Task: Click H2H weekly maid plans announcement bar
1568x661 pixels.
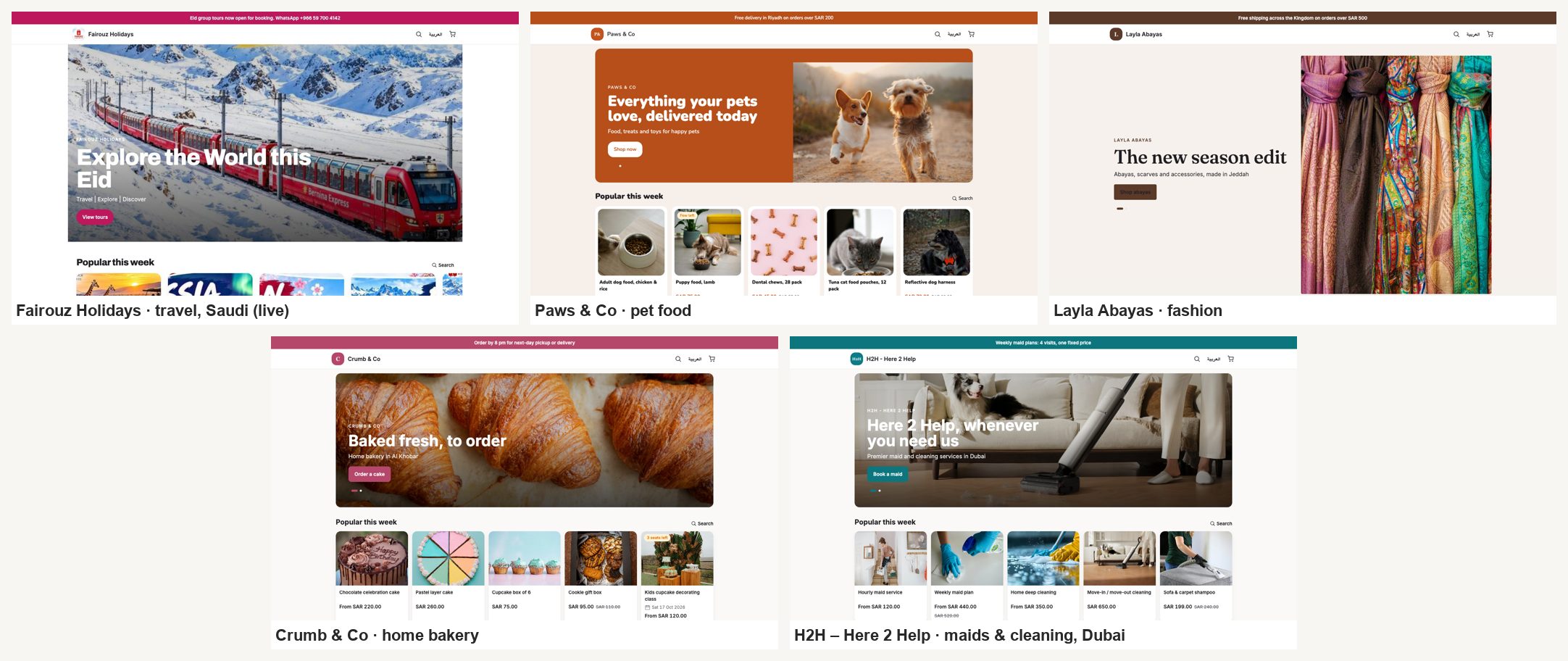Action: pyautogui.click(x=1043, y=343)
